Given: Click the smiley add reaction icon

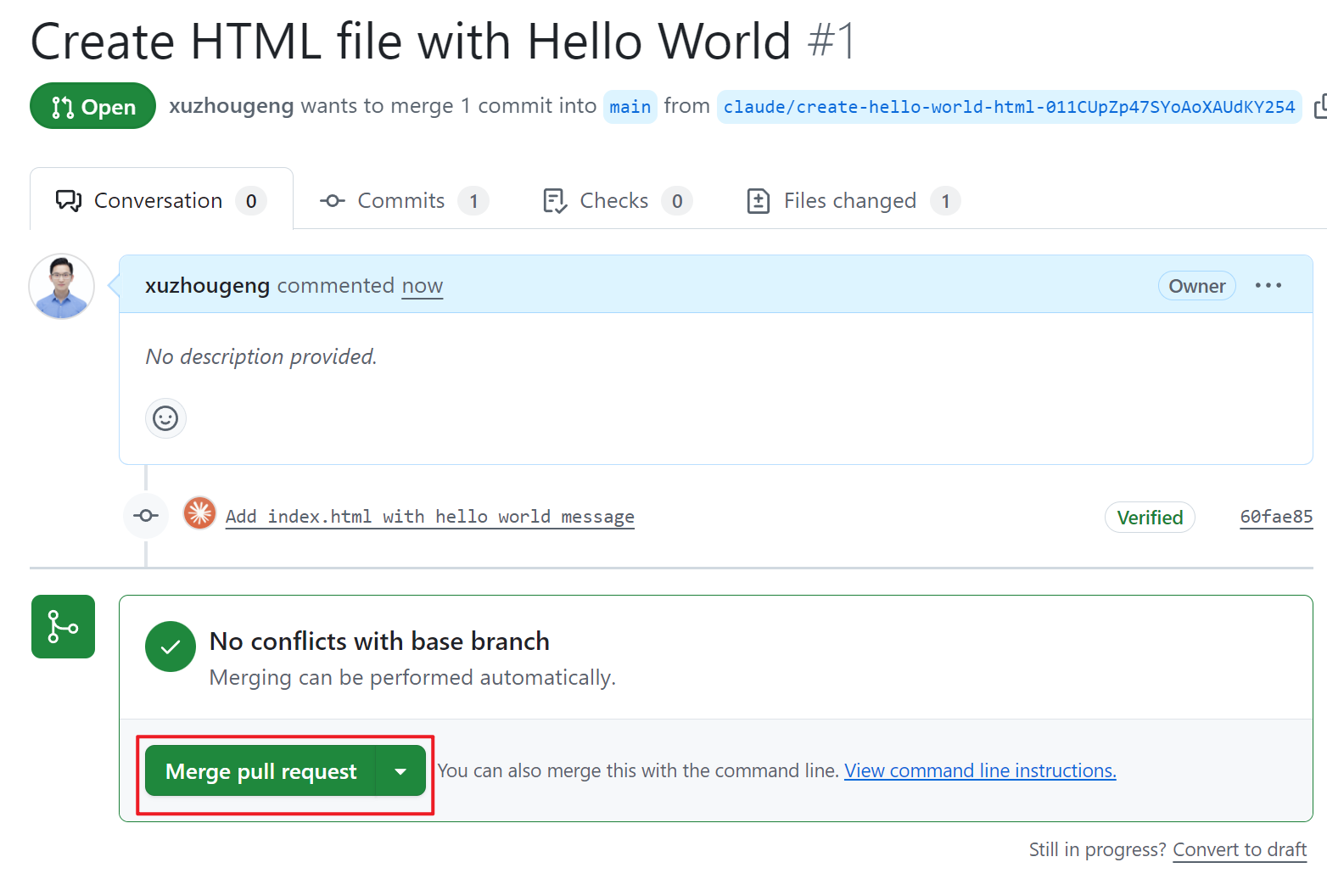Looking at the screenshot, I should 165,418.
